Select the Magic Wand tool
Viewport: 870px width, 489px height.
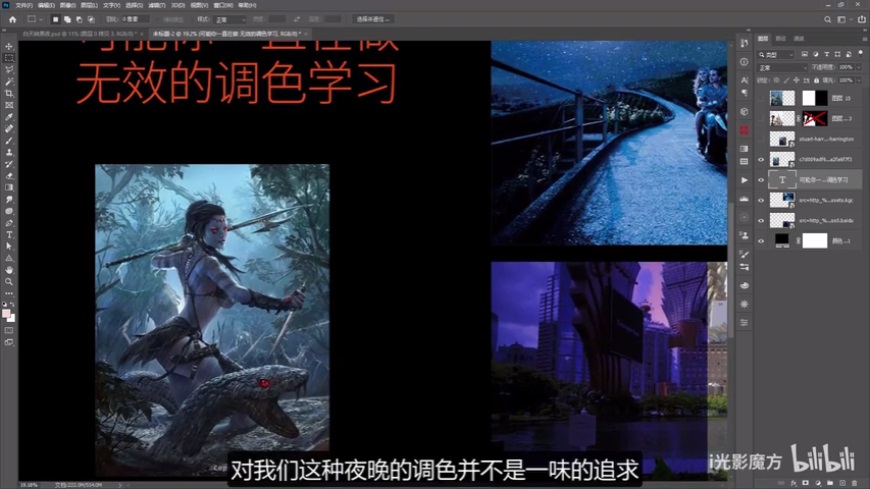(x=9, y=81)
